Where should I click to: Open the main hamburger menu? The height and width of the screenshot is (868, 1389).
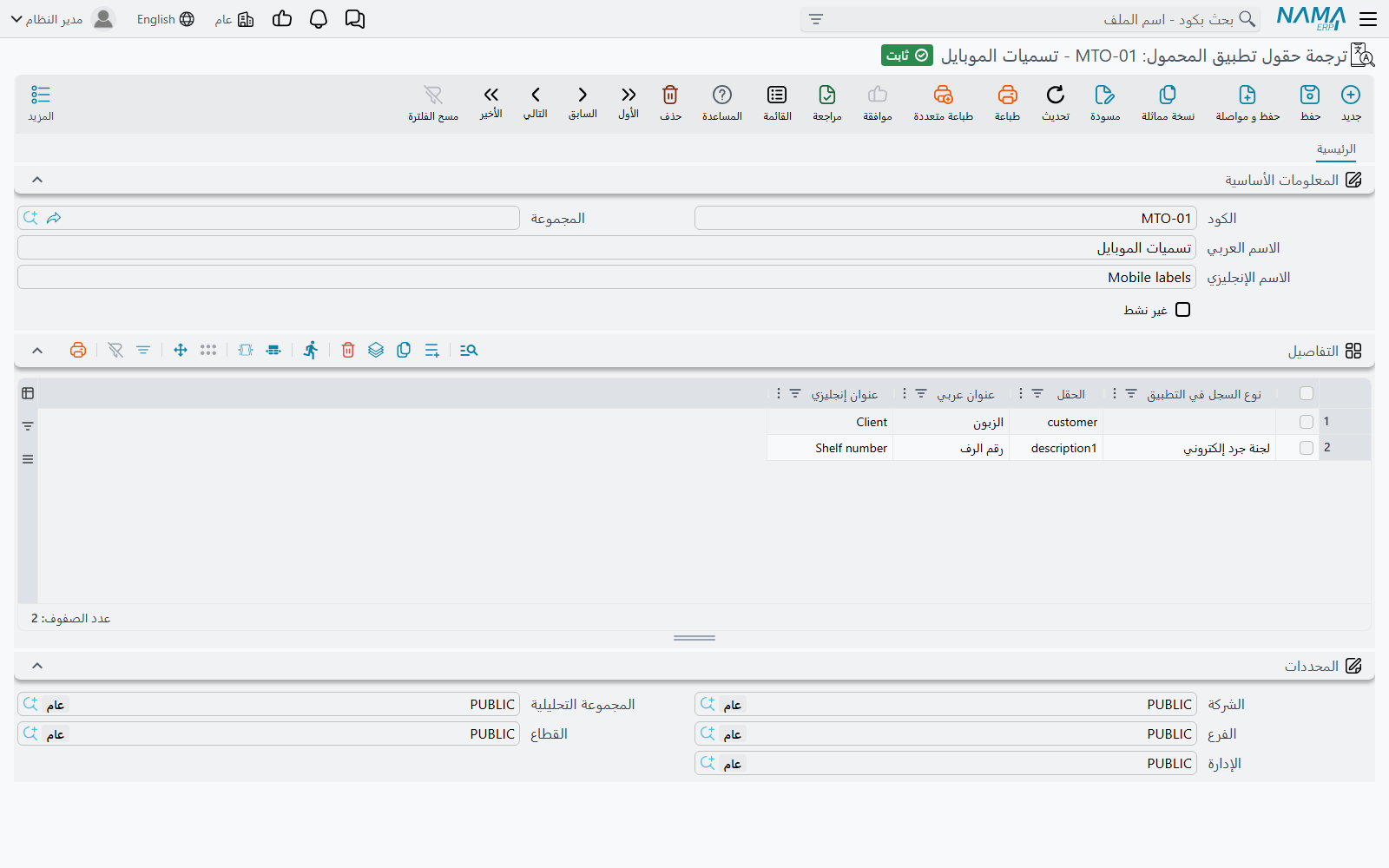(1368, 19)
